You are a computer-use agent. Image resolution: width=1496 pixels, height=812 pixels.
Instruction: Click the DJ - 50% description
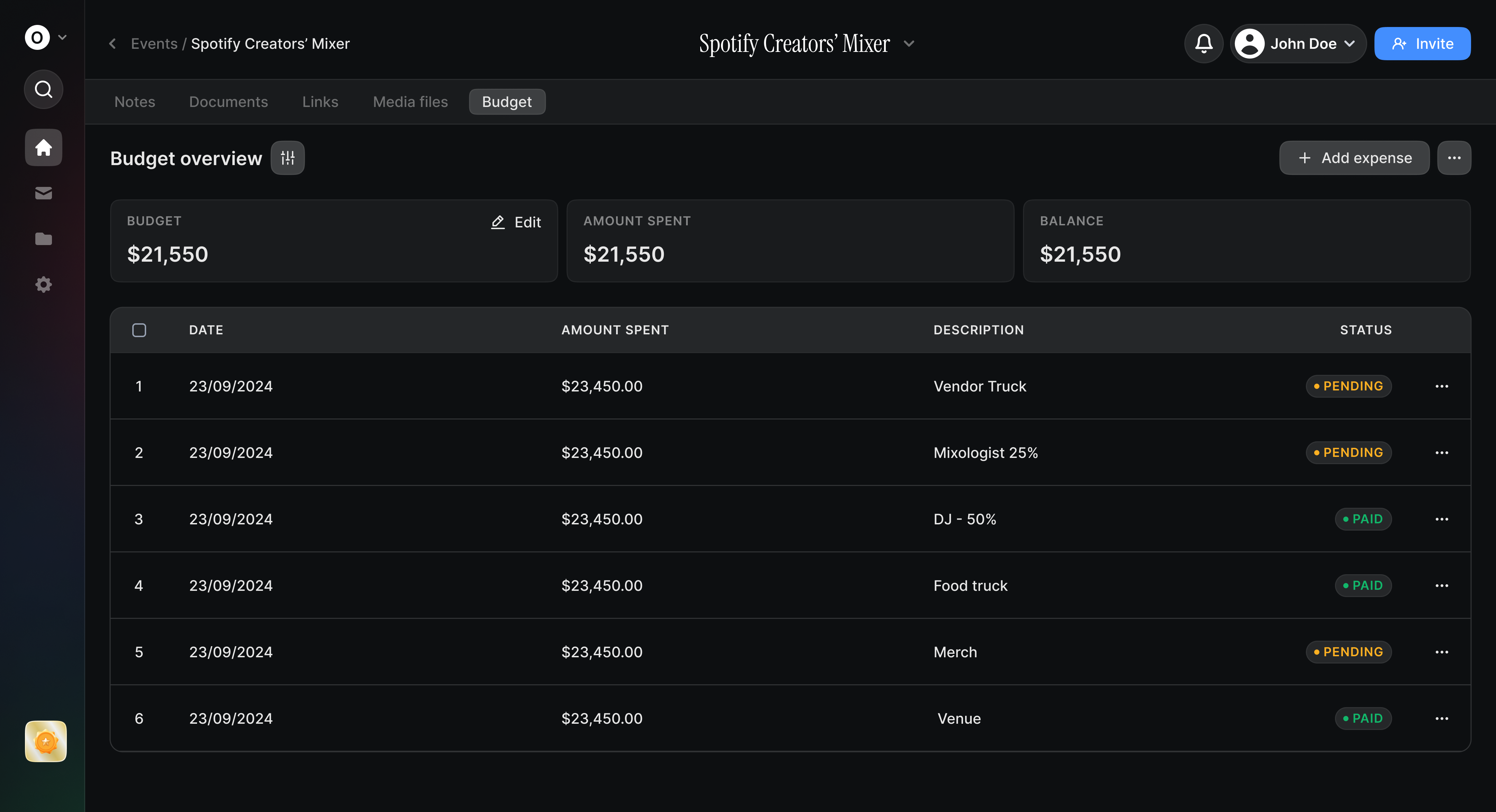[965, 519]
